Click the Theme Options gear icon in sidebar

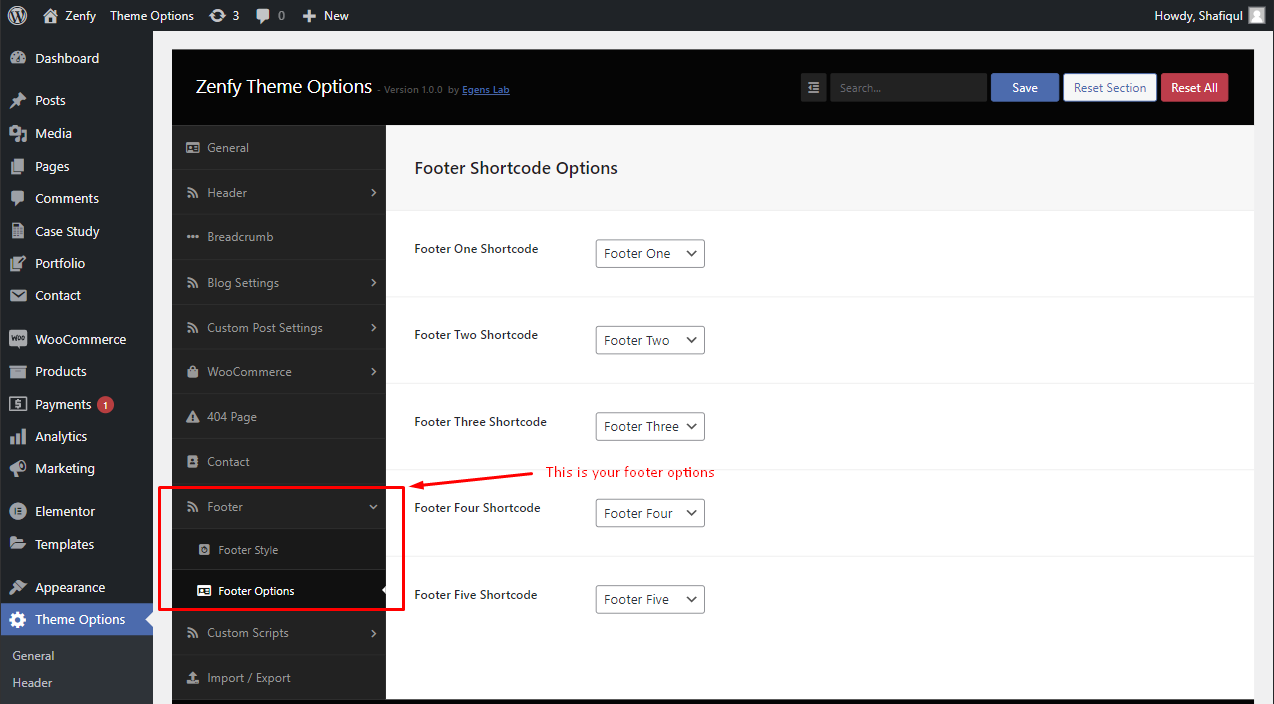pos(18,620)
